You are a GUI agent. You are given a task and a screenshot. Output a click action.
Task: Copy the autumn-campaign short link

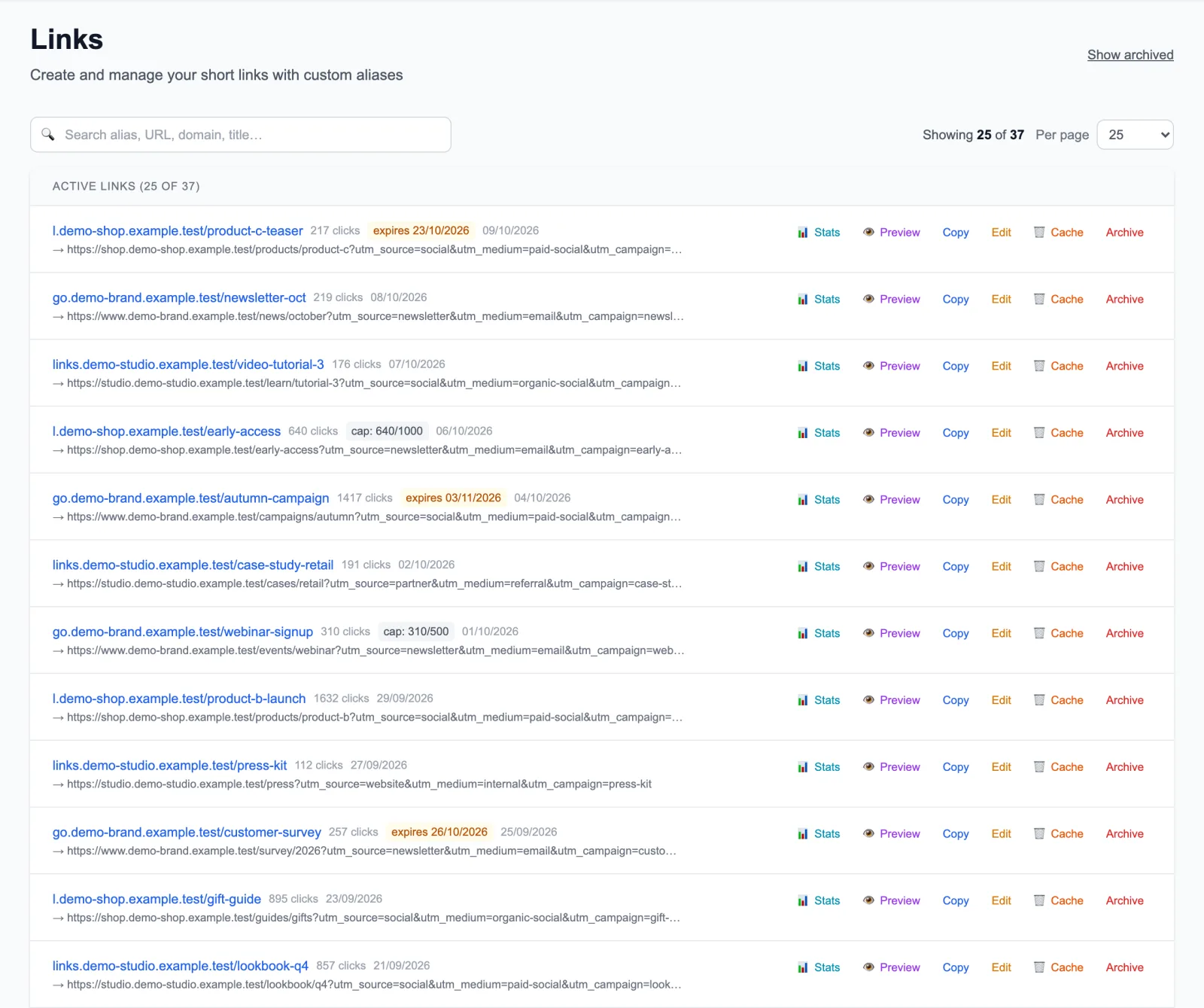[956, 500]
